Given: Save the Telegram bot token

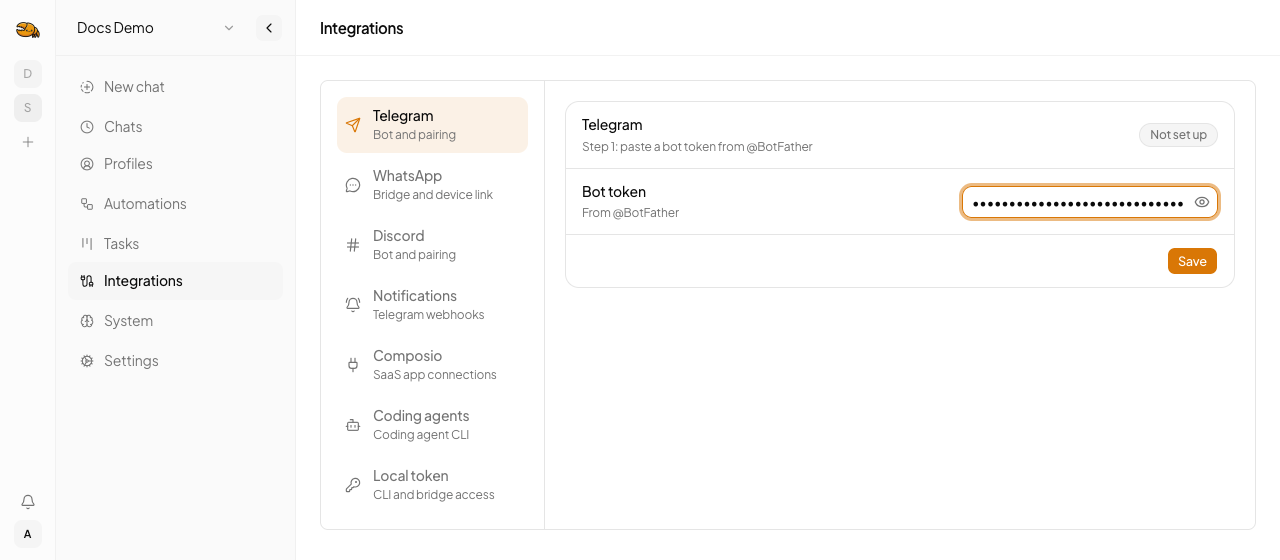Looking at the screenshot, I should point(1192,261).
